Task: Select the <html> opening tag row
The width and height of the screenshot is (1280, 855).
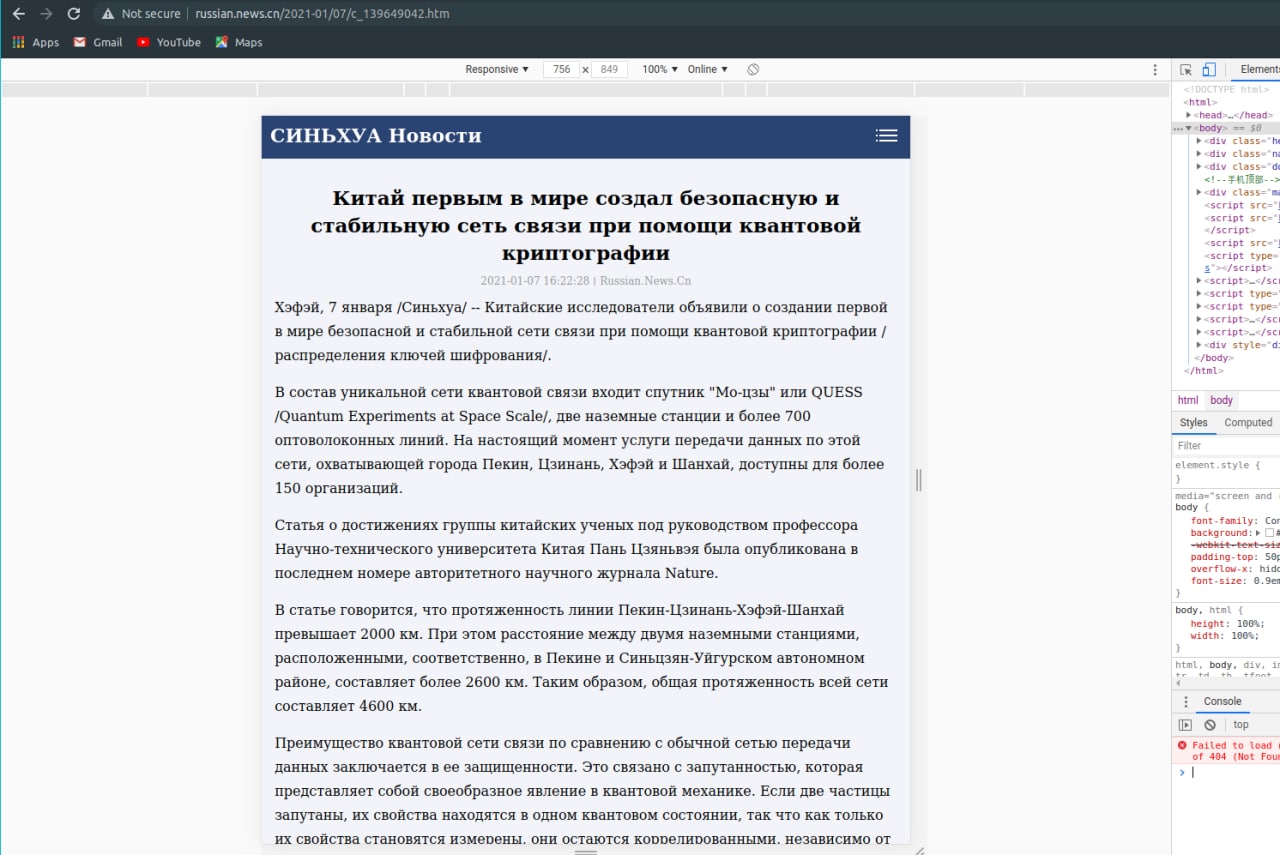Action: [x=1200, y=102]
